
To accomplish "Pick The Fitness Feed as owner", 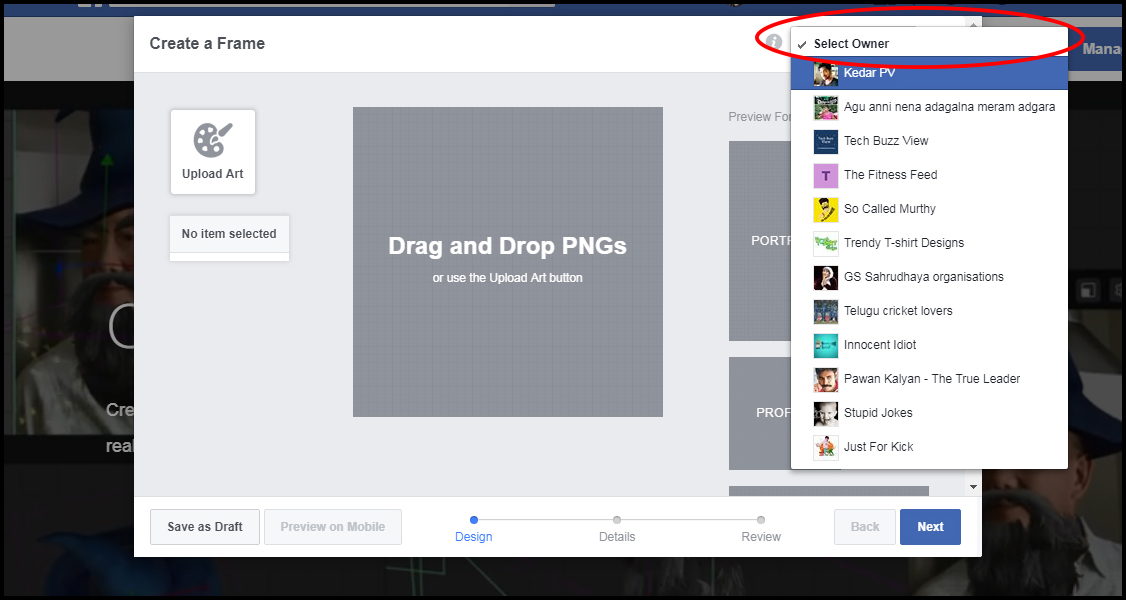I will [929, 174].
